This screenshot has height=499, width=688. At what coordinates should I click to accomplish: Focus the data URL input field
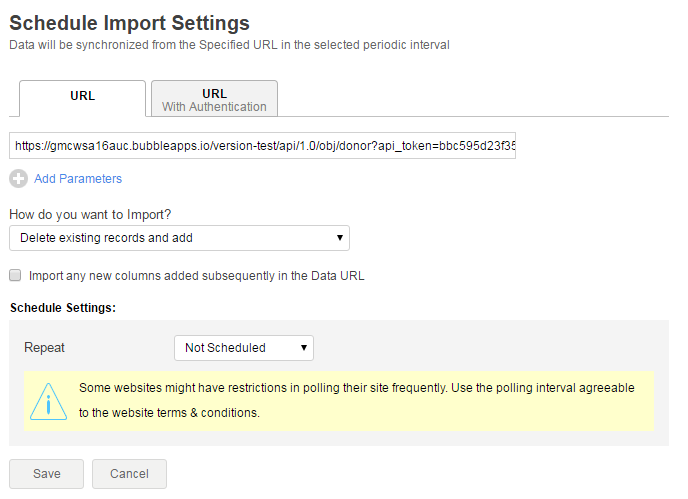262,146
